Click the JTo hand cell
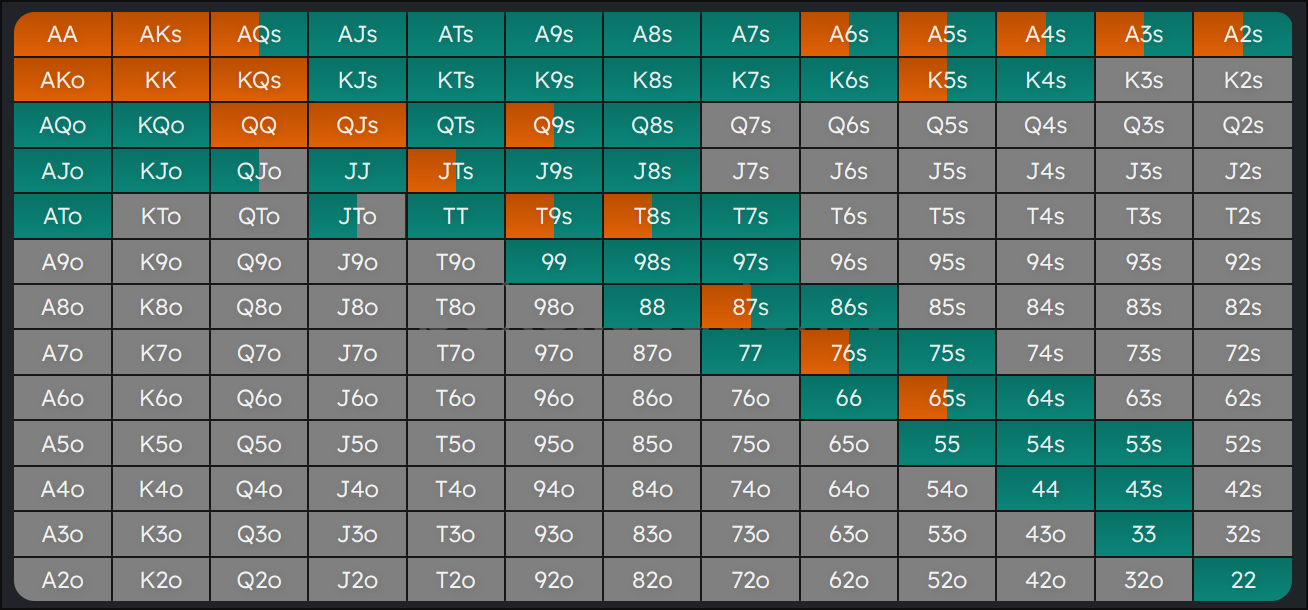Screen dimensions: 1308x610 coord(357,217)
